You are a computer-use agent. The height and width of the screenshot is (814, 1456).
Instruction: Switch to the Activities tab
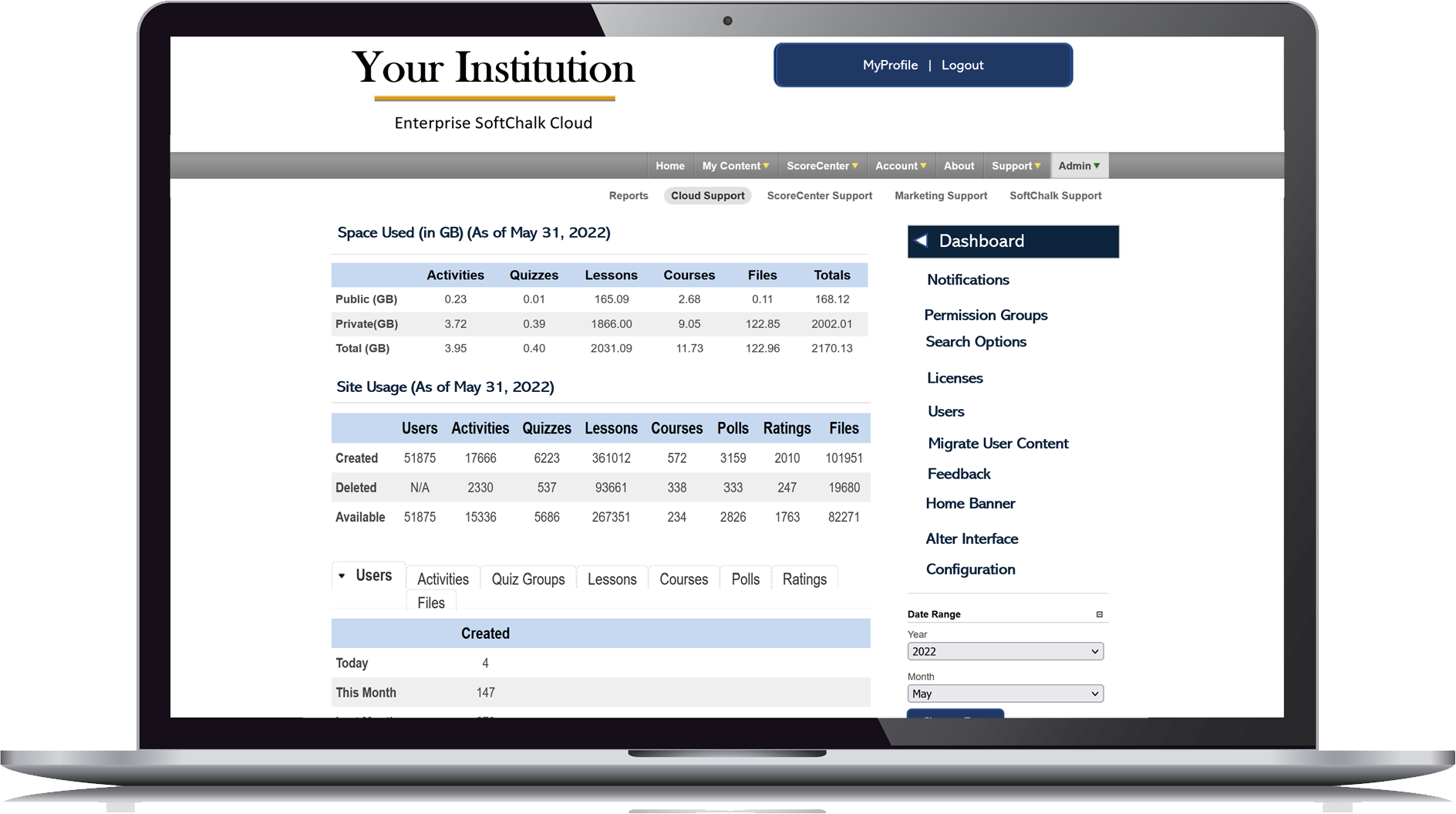click(x=442, y=578)
